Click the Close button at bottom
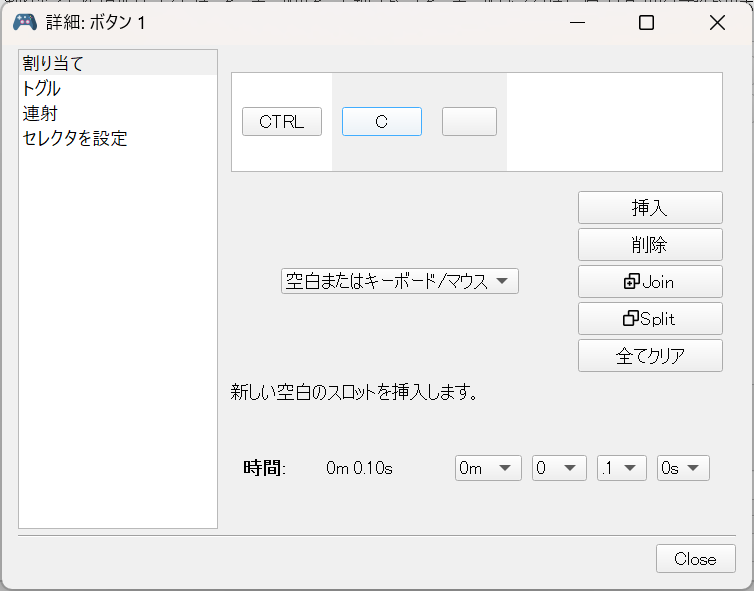Viewport: 754px width, 591px height. click(x=695, y=559)
